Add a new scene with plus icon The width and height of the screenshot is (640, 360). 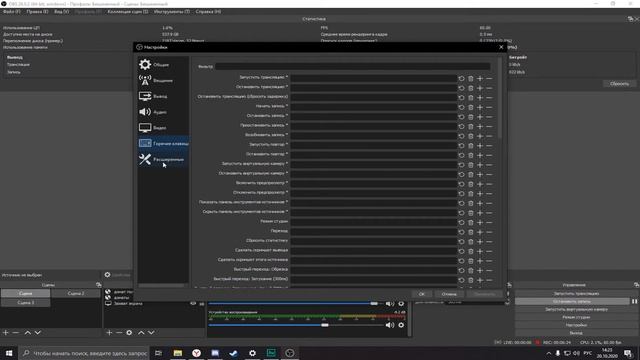tap(6, 333)
